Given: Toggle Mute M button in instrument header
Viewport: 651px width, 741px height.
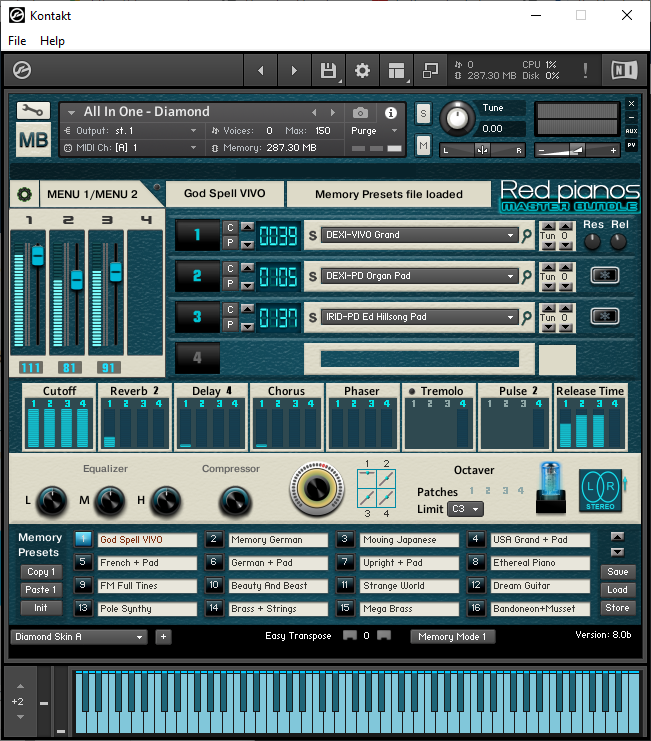Looking at the screenshot, I should pos(423,145).
